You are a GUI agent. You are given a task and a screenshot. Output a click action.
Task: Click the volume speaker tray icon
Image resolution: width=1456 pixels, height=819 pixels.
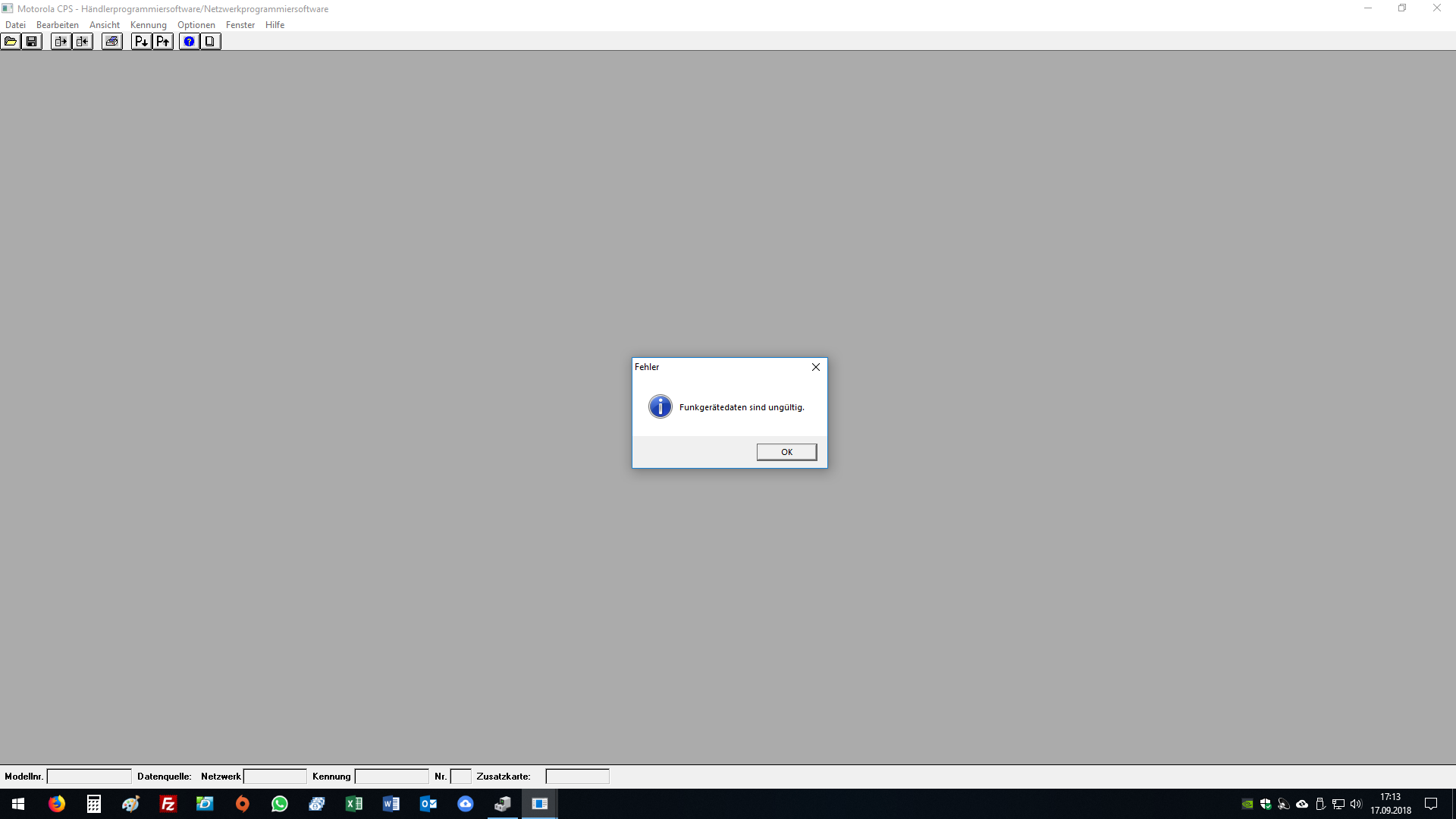tap(1356, 804)
